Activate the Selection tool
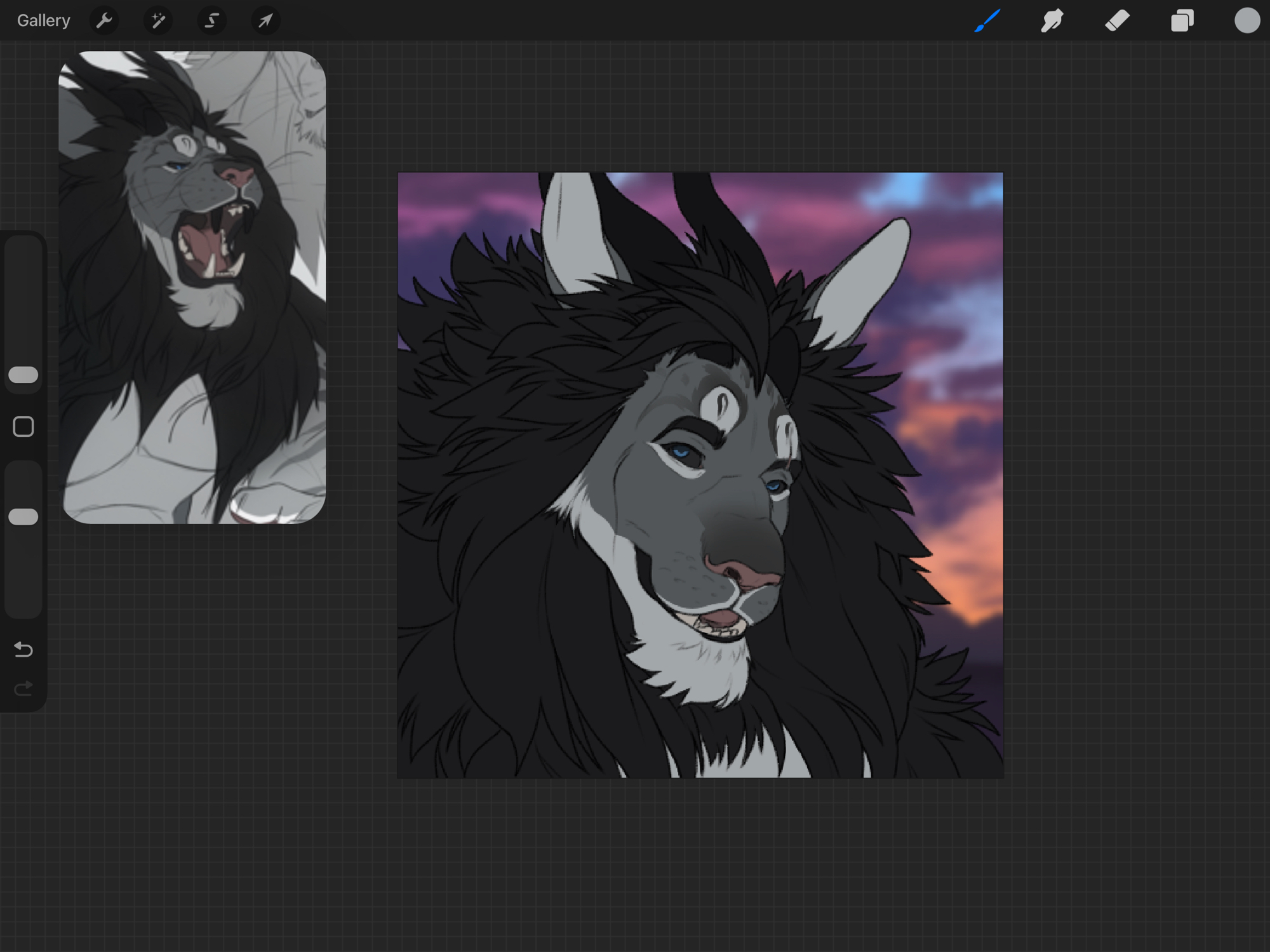The image size is (1270, 952). click(x=211, y=21)
